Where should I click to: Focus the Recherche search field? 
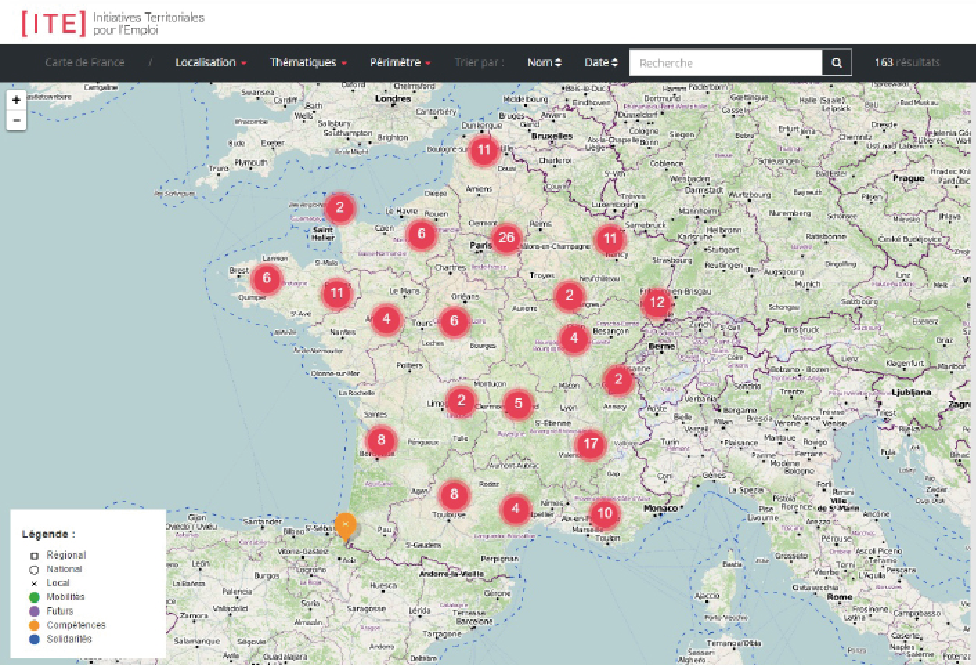[x=726, y=62]
